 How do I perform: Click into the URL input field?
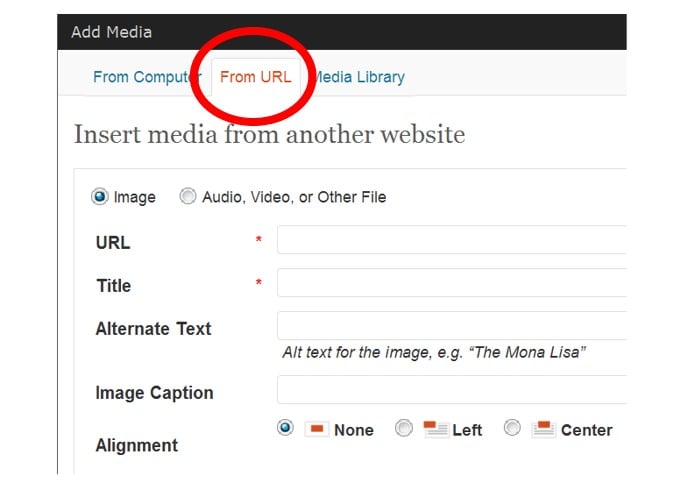point(451,240)
